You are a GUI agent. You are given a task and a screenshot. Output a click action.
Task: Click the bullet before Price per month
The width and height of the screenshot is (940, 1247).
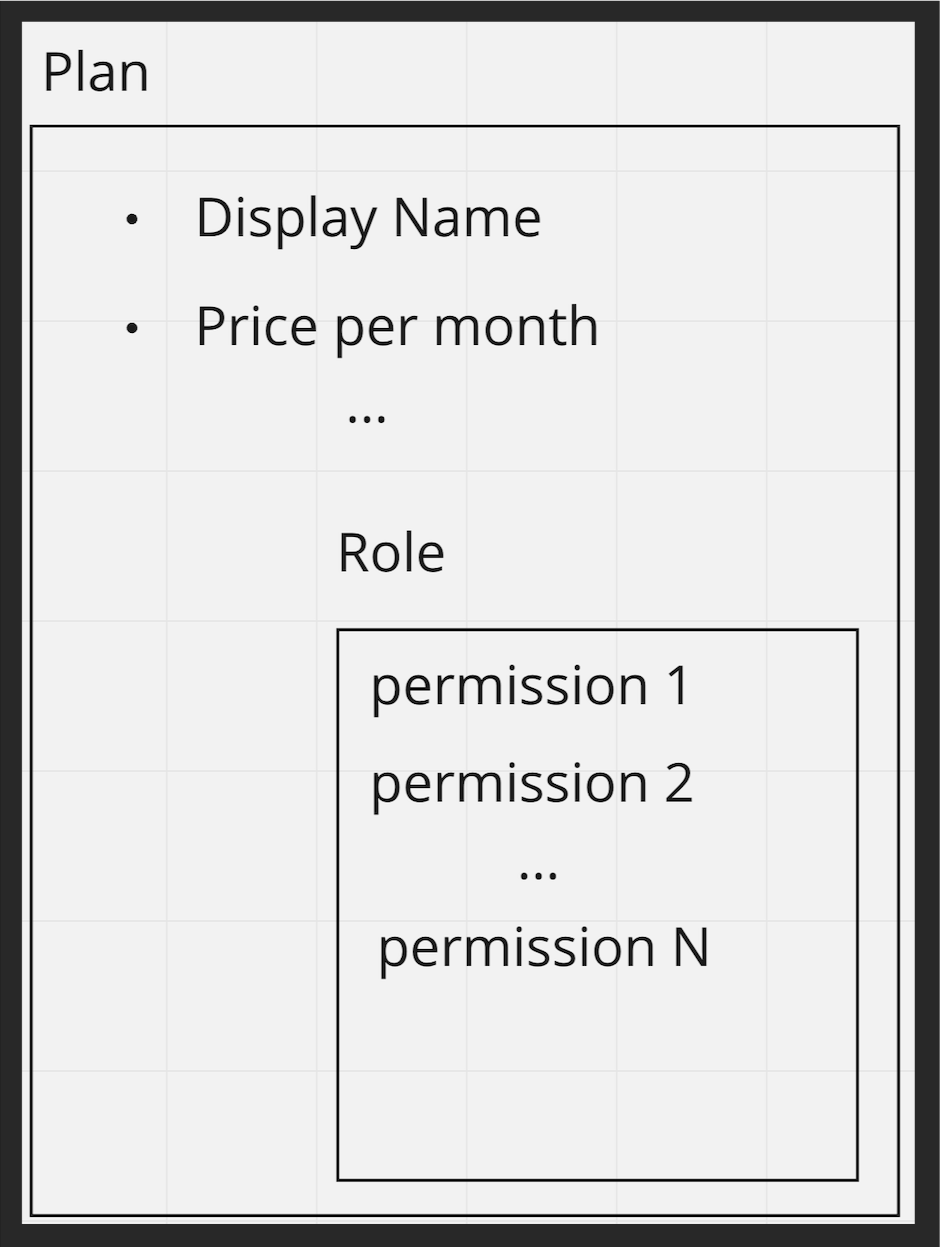point(132,327)
